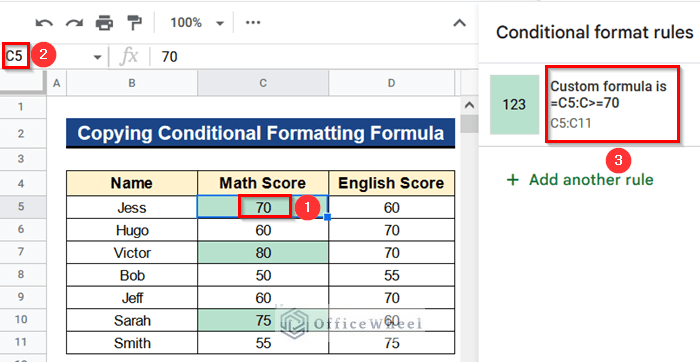Click the Name header cell
The width and height of the screenshot is (700, 362).
pos(132,183)
